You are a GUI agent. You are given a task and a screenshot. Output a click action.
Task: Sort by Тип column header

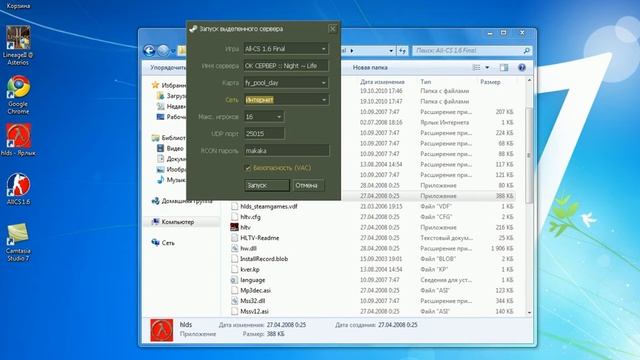[425, 82]
